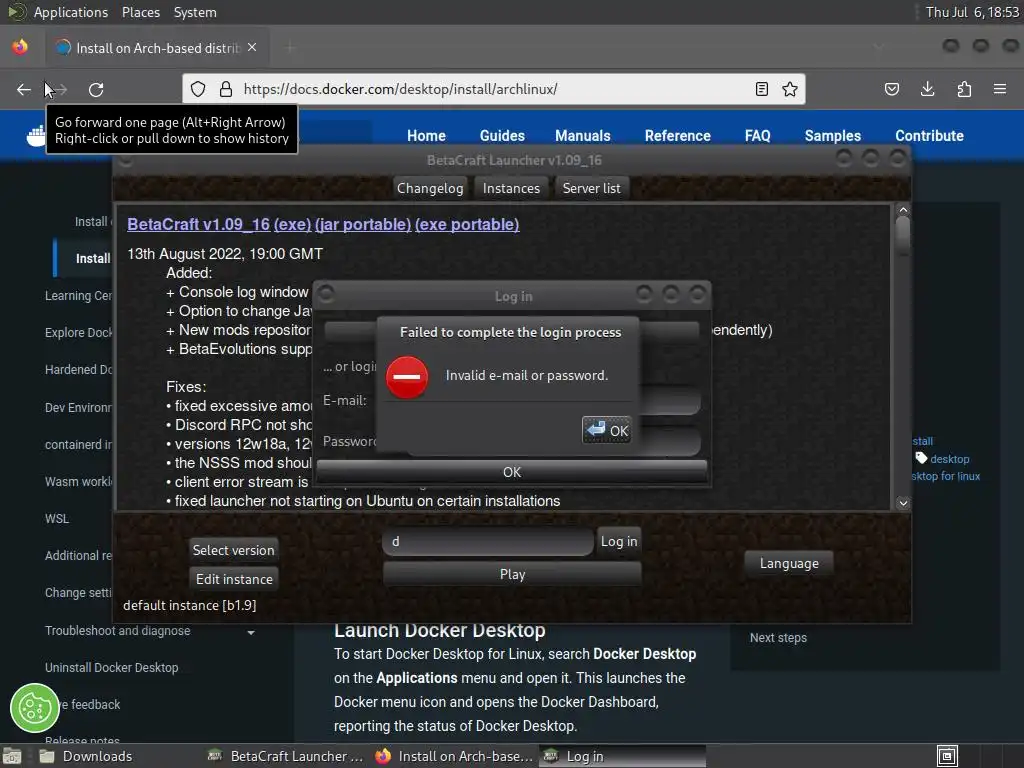
Task: Click the Firefox logo icon in tab bar
Action: (x=20, y=47)
